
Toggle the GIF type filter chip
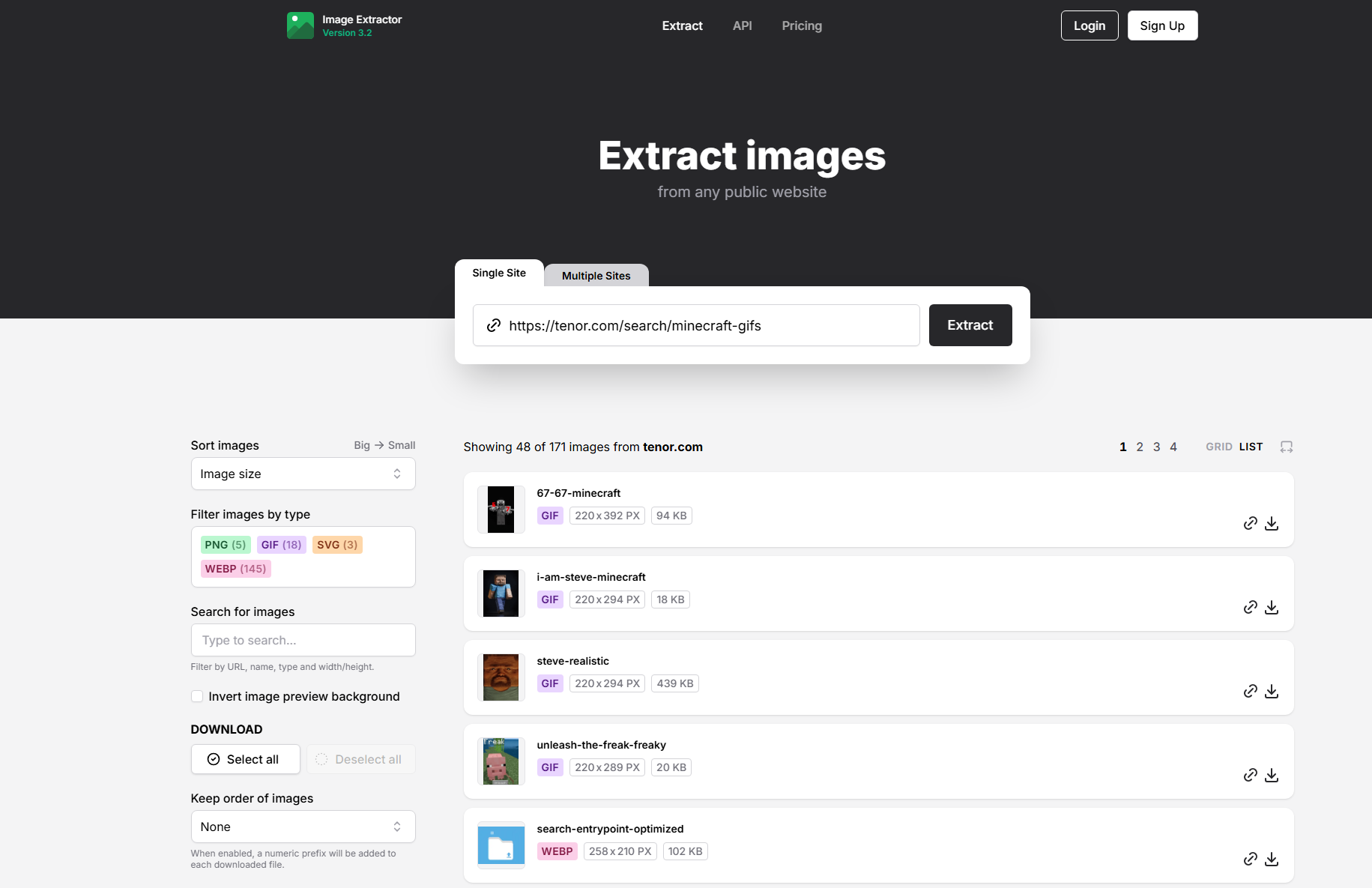pos(281,545)
